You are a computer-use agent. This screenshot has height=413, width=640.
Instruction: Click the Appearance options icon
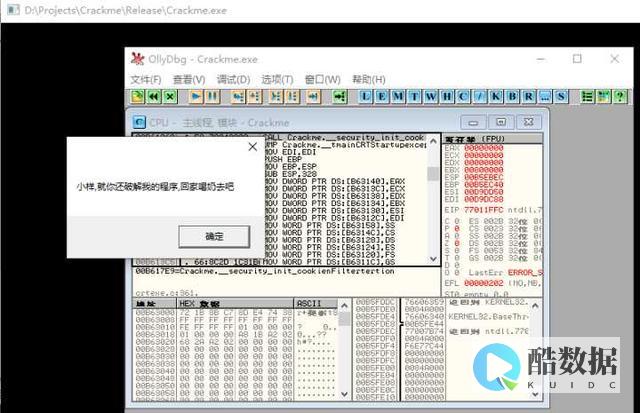[x=603, y=97]
